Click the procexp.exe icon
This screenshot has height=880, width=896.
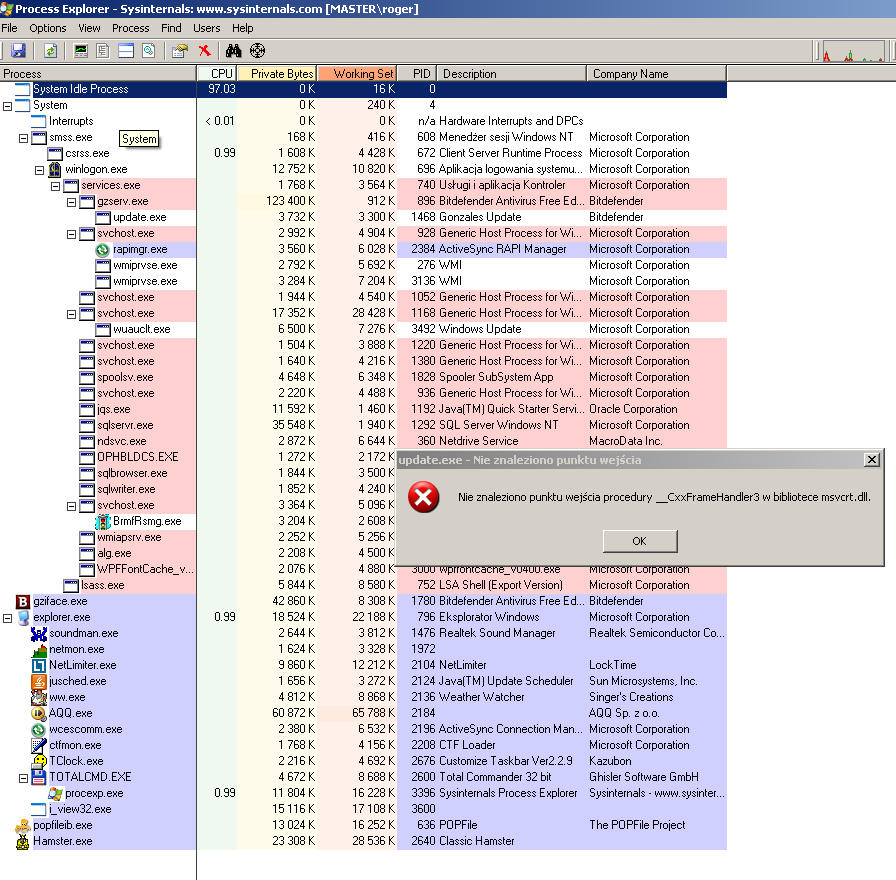(x=55, y=793)
